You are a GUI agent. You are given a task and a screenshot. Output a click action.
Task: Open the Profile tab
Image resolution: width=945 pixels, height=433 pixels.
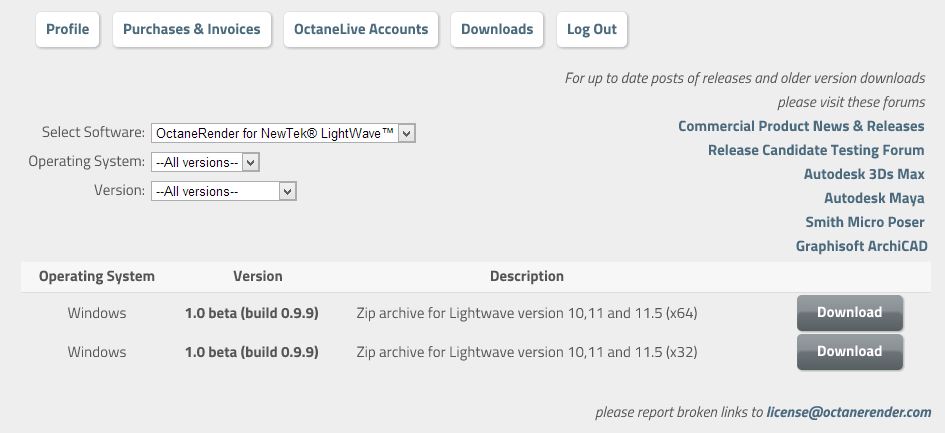click(68, 29)
